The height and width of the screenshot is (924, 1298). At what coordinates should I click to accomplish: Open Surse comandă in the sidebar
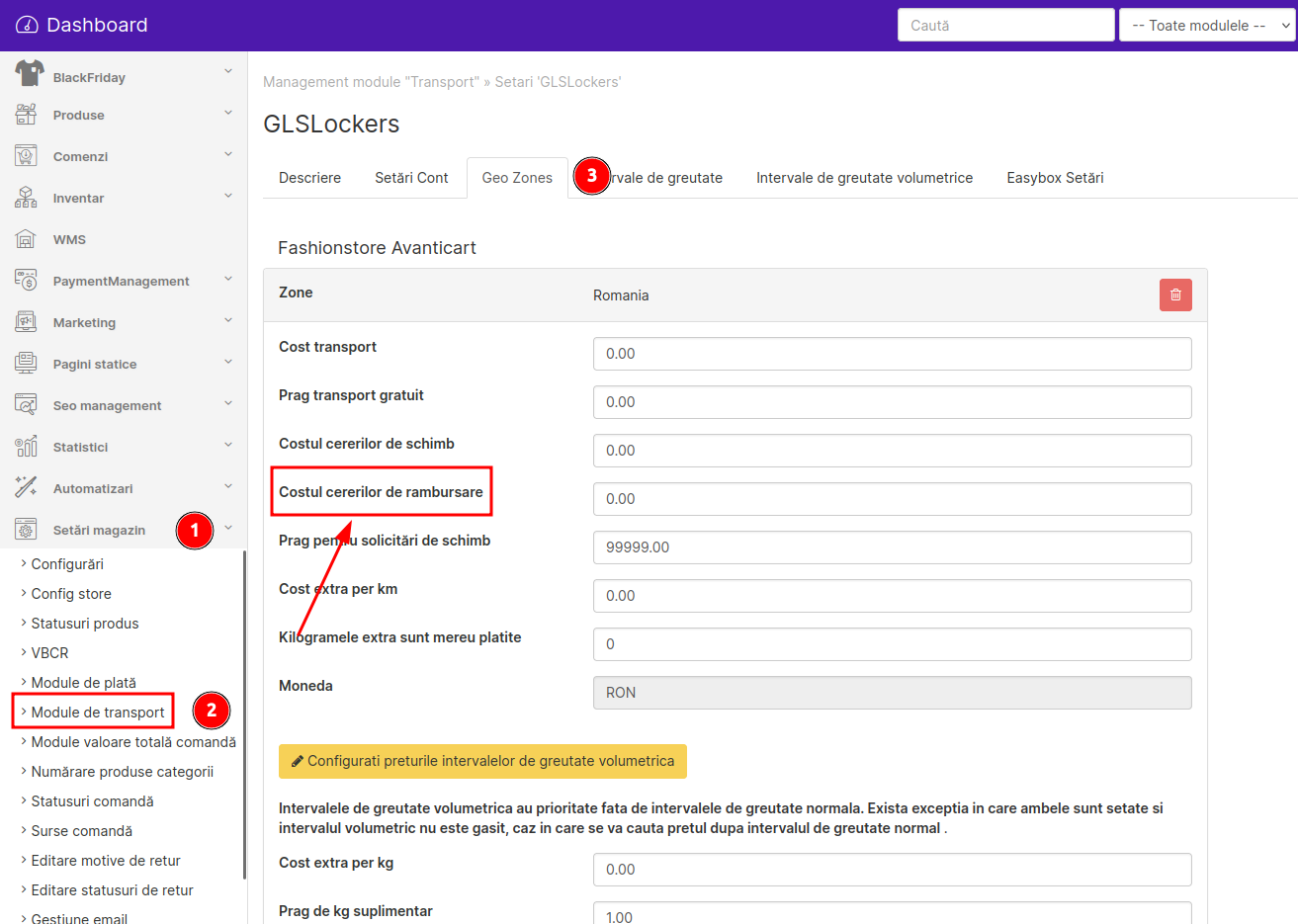coord(82,831)
